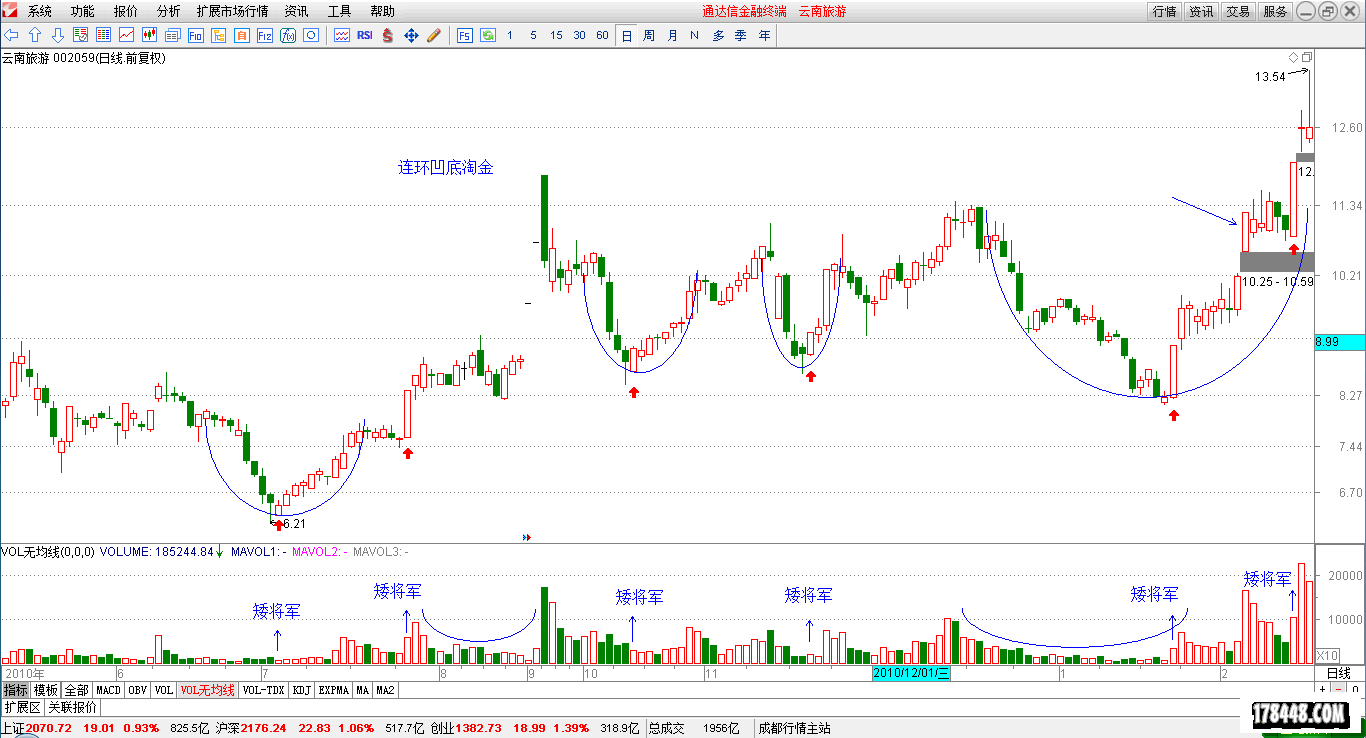The width and height of the screenshot is (1366, 738).
Task: Select the pencil drawing tool icon
Action: pos(433,35)
